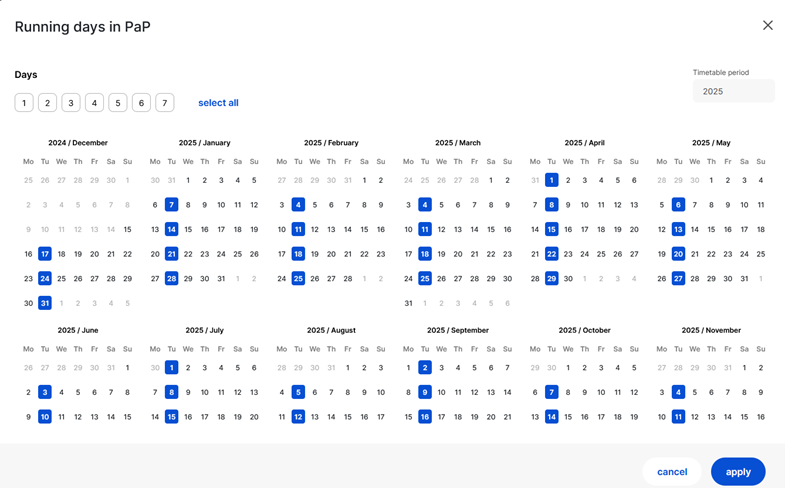Deselect January 28, 2025
Image resolution: width=785 pixels, height=488 pixels.
[171, 278]
